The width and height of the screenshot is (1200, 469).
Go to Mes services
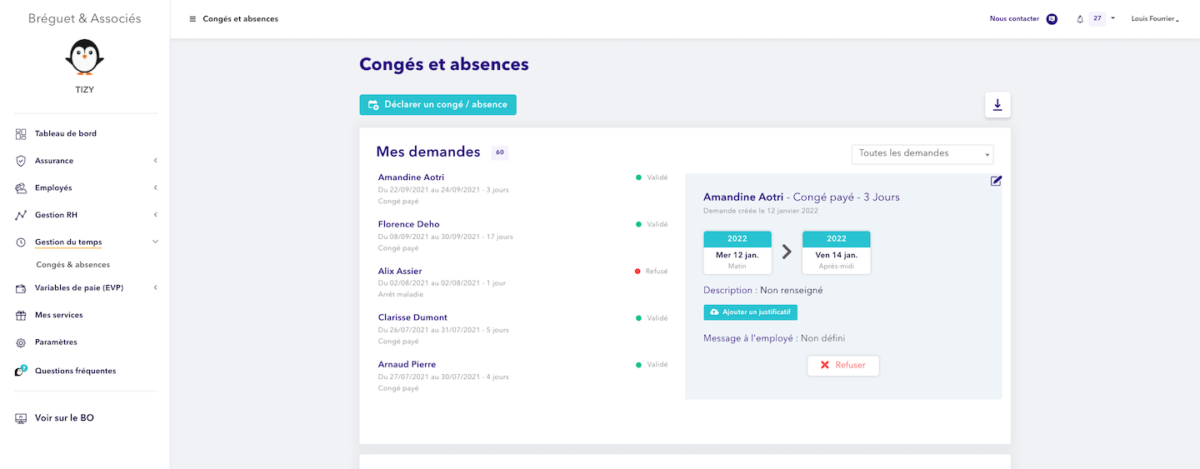58,315
